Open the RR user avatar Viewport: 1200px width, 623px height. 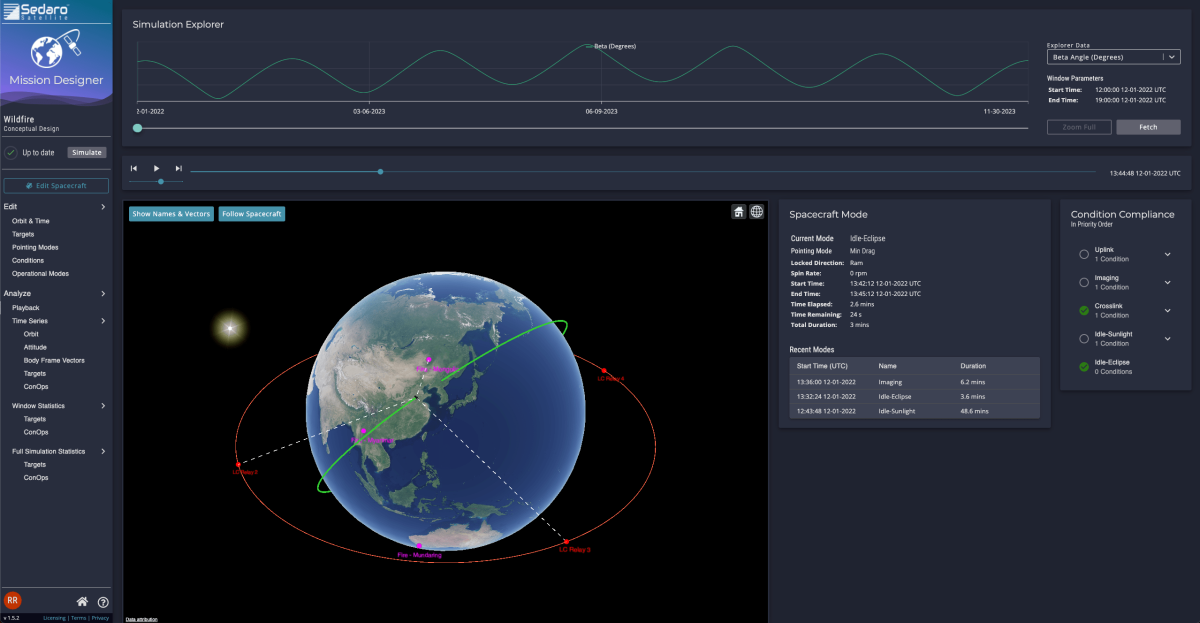coord(12,600)
